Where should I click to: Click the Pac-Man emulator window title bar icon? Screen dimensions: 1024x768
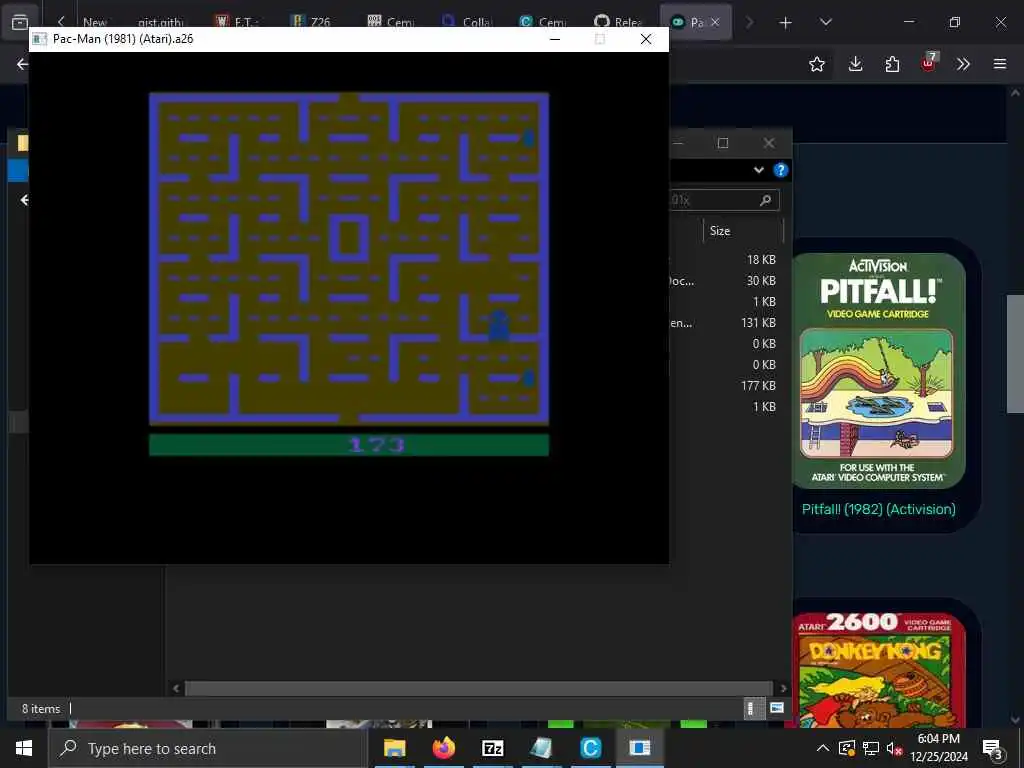click(39, 39)
